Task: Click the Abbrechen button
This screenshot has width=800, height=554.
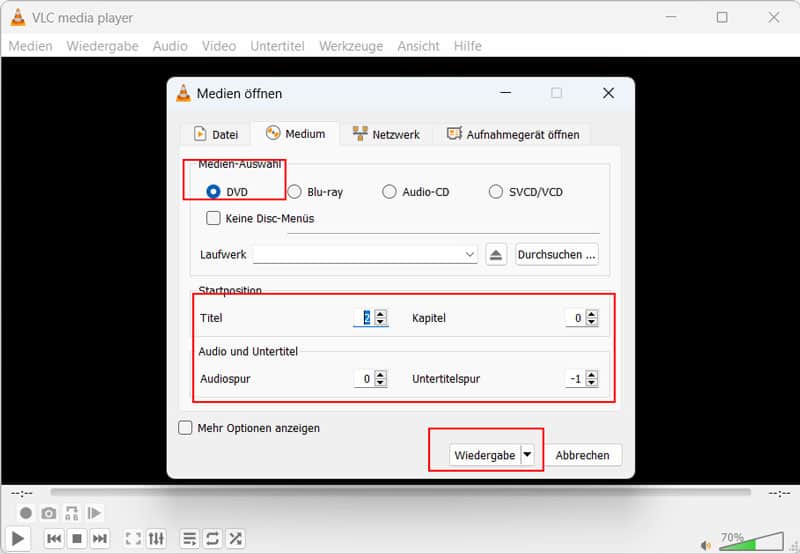Action: (582, 455)
